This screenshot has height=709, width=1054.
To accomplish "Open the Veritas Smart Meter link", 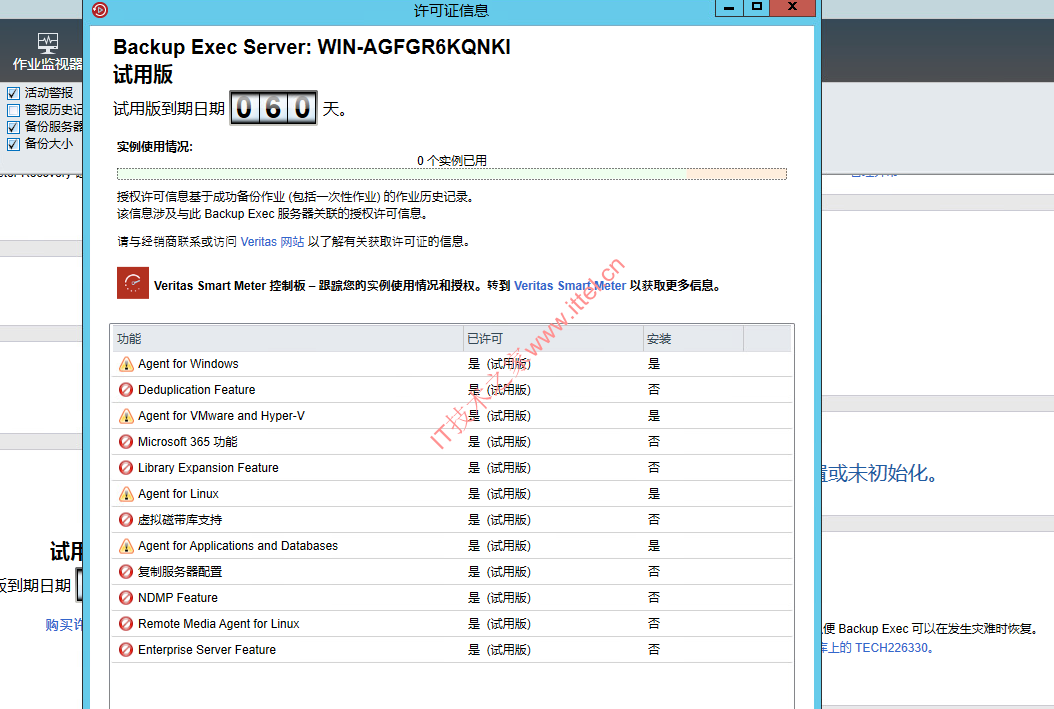I will pos(570,286).
